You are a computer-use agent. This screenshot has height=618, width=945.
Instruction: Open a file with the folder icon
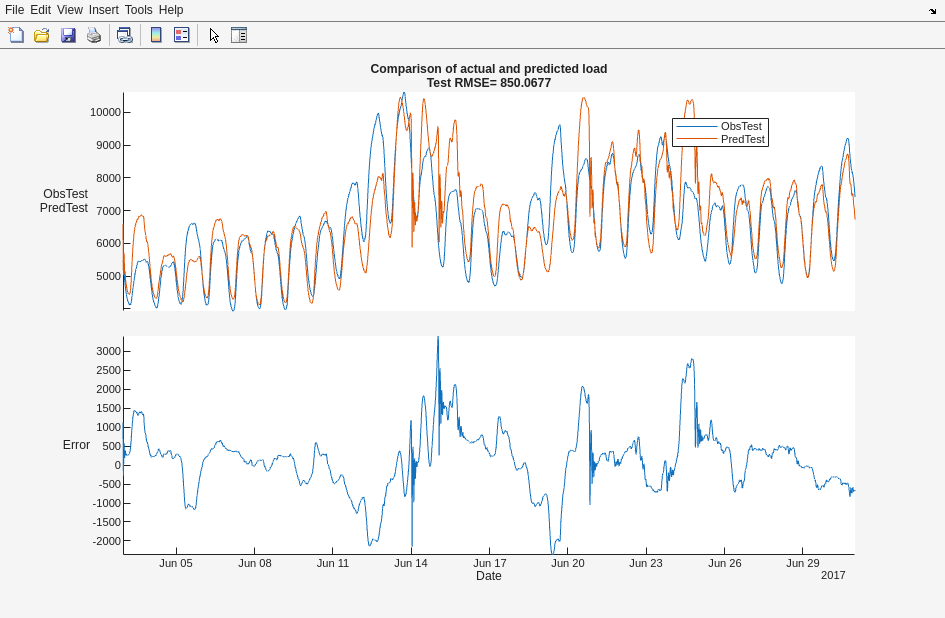[x=42, y=35]
